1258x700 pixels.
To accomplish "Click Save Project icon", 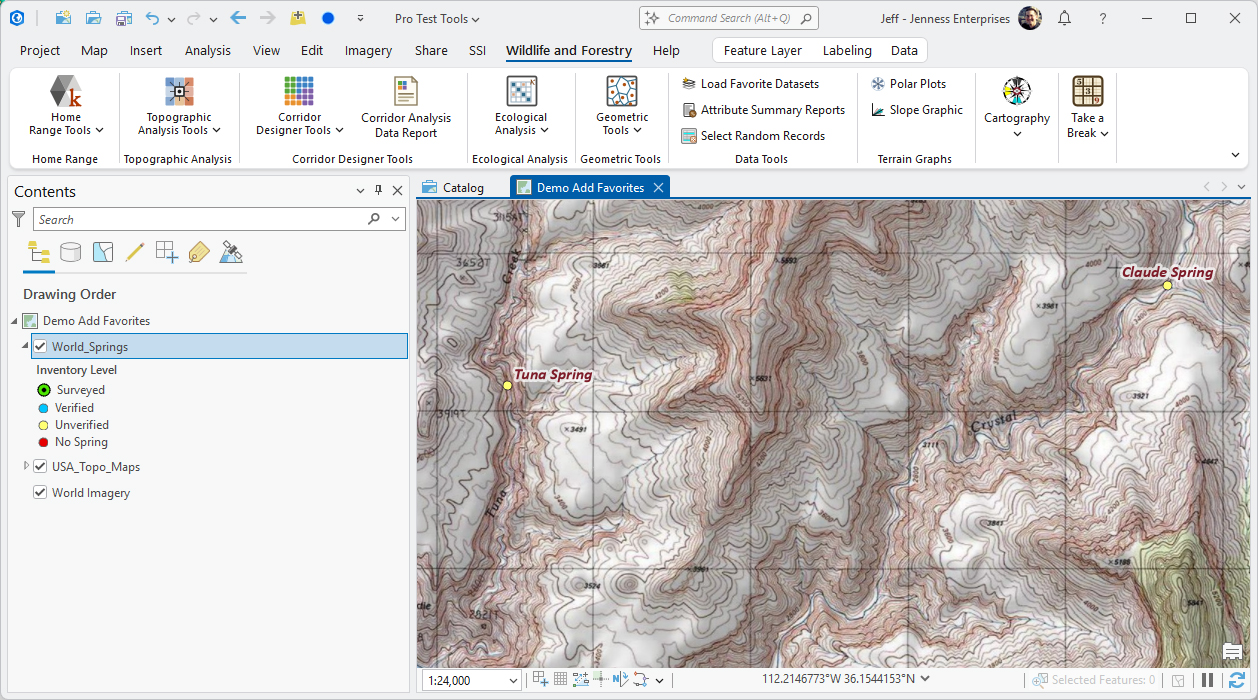I will click(x=123, y=18).
